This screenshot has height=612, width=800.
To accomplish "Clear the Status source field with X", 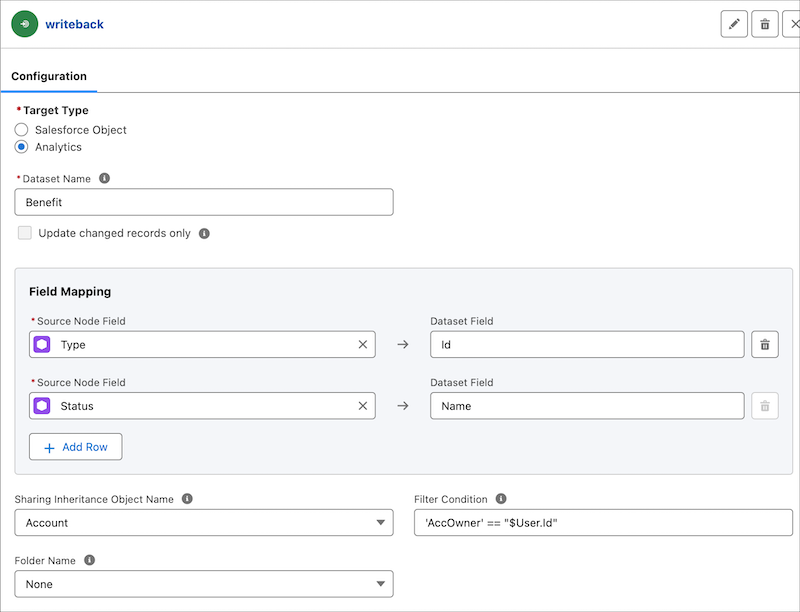I will point(363,406).
